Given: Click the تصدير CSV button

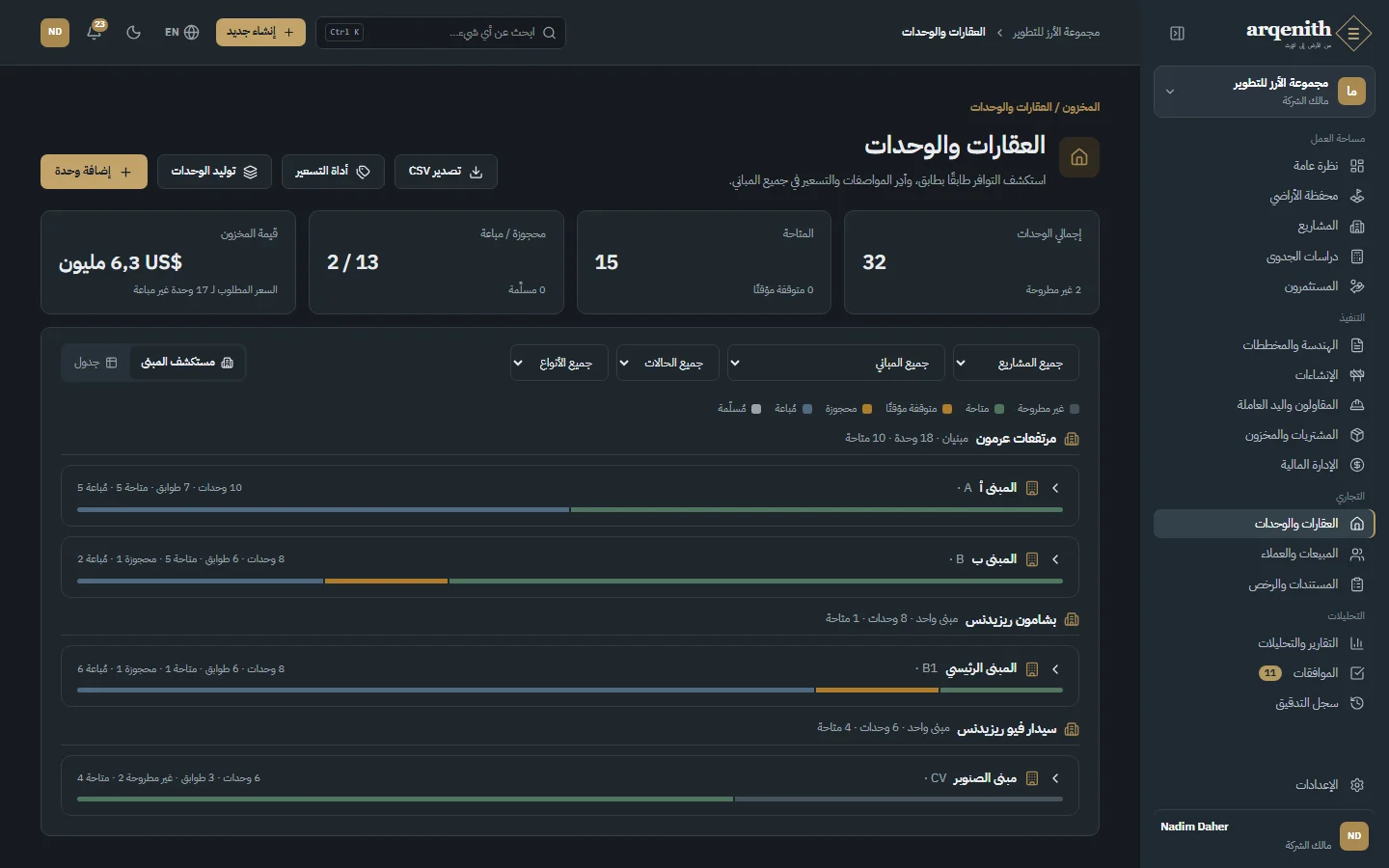Looking at the screenshot, I should (x=446, y=172).
